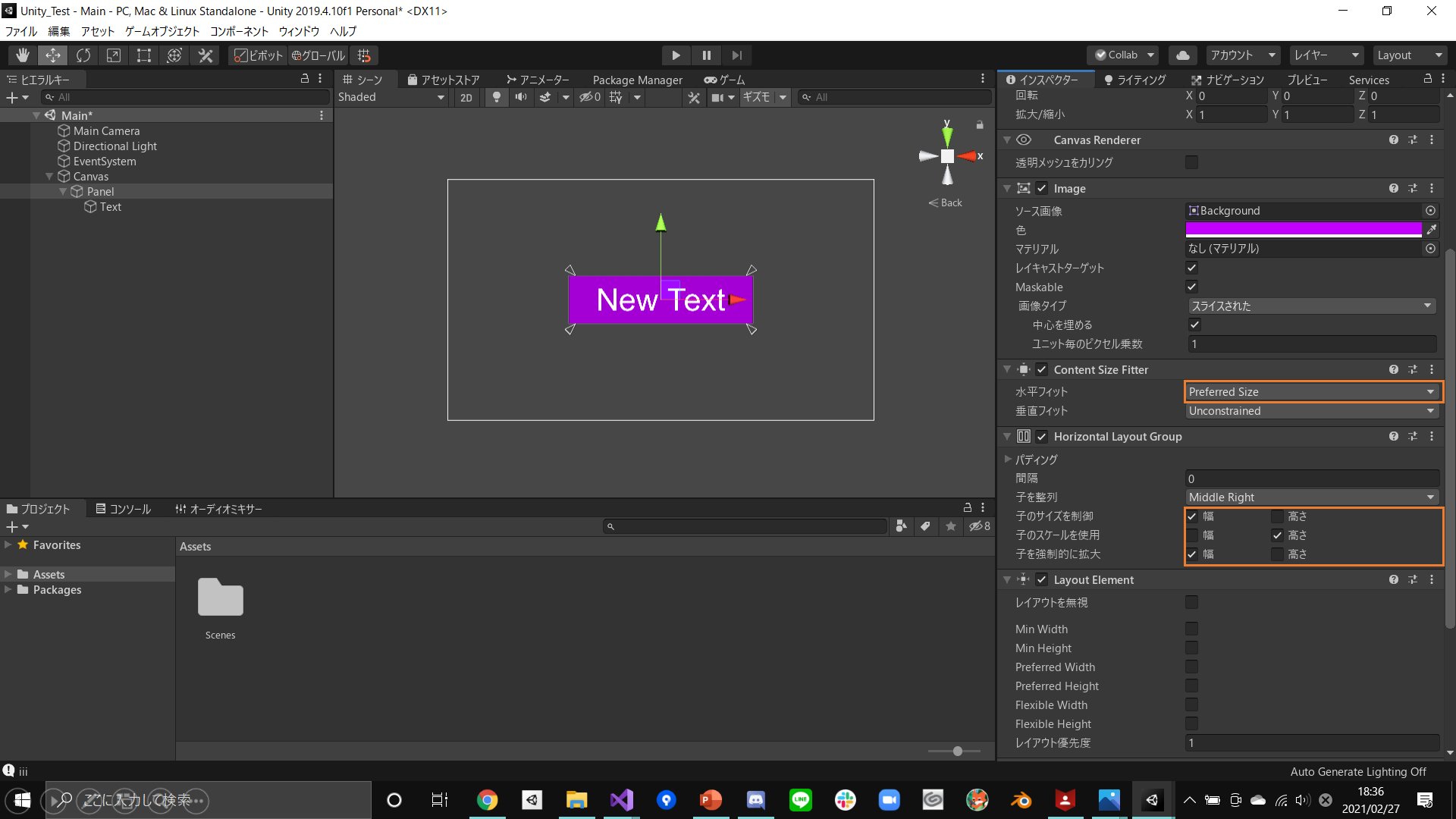Toggle scene audio speaker icon
The height and width of the screenshot is (819, 1456).
[x=521, y=97]
